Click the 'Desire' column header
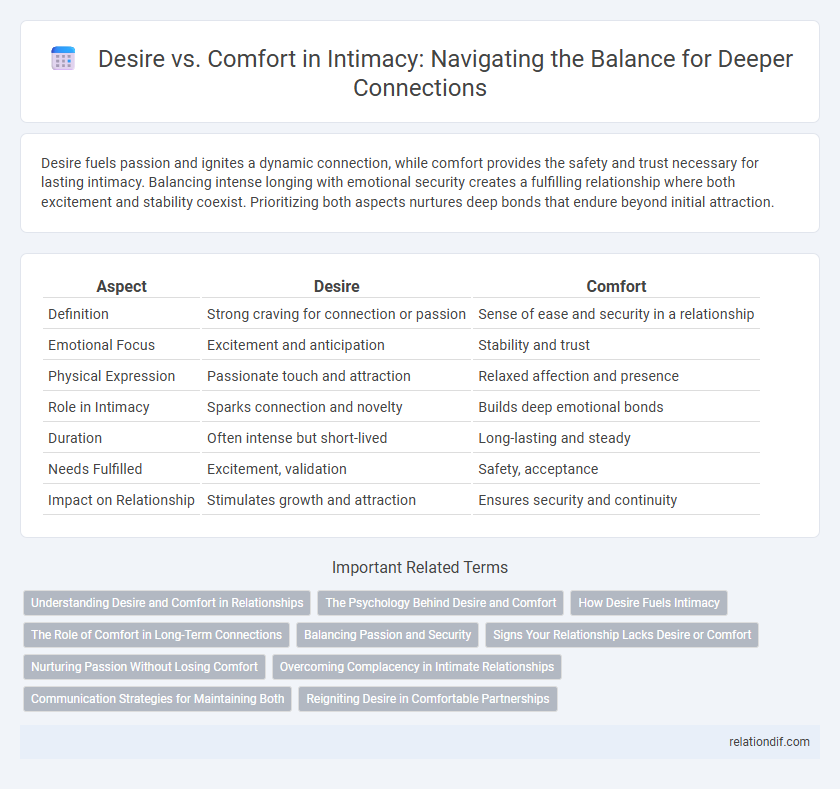 click(336, 287)
